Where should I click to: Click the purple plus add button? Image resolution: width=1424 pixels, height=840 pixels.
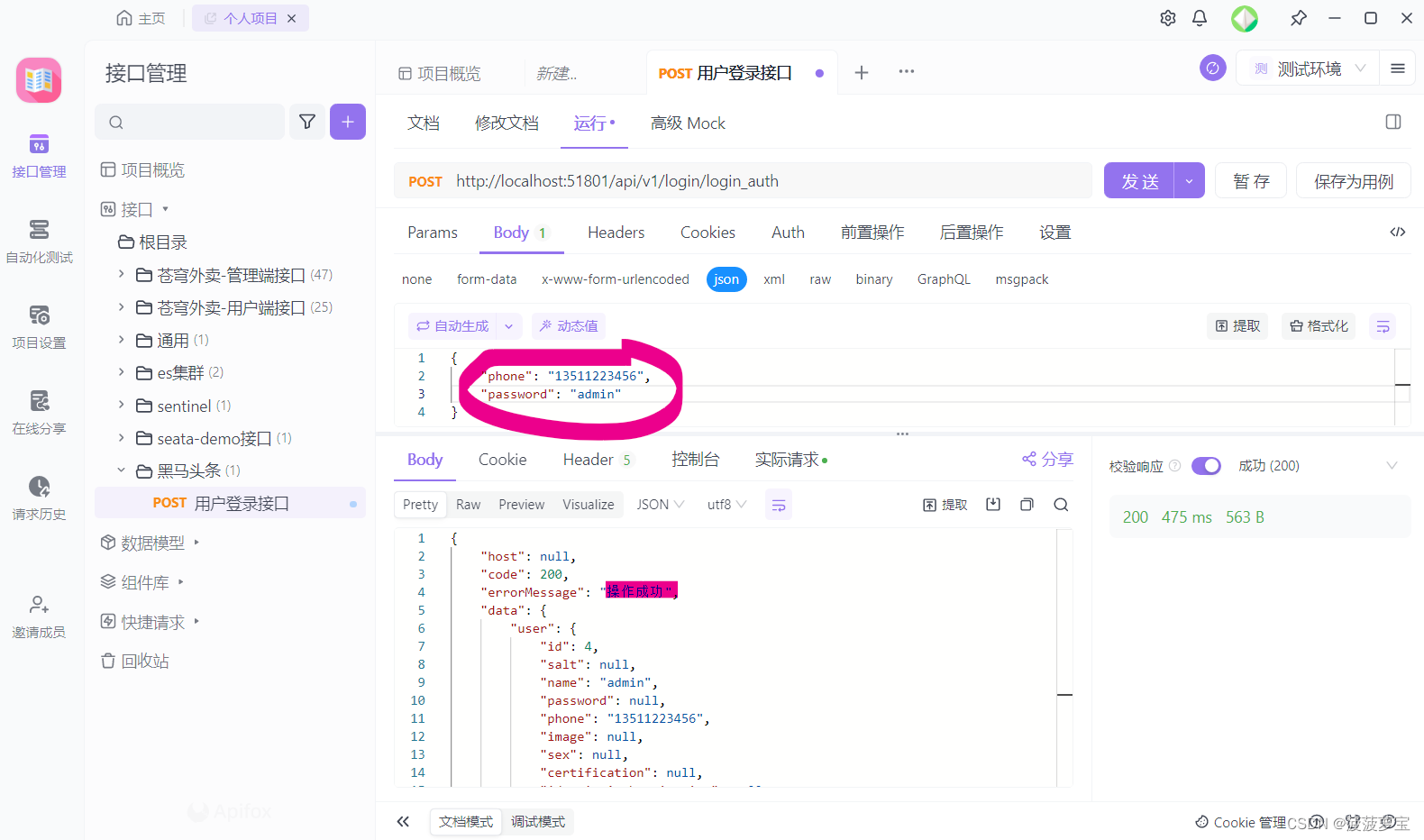click(348, 122)
